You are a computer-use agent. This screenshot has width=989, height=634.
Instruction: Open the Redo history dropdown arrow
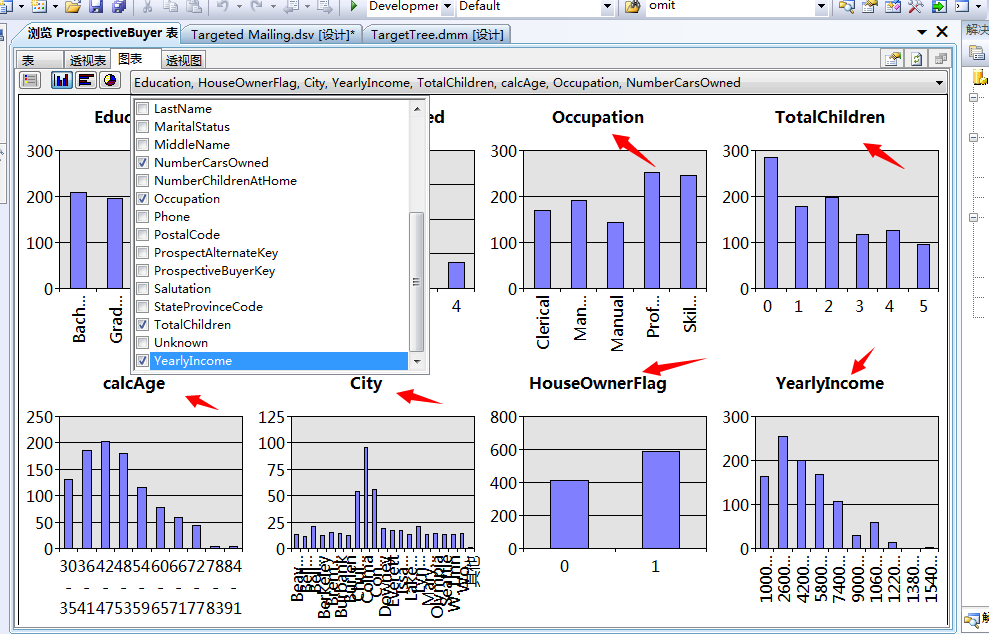[x=272, y=6]
